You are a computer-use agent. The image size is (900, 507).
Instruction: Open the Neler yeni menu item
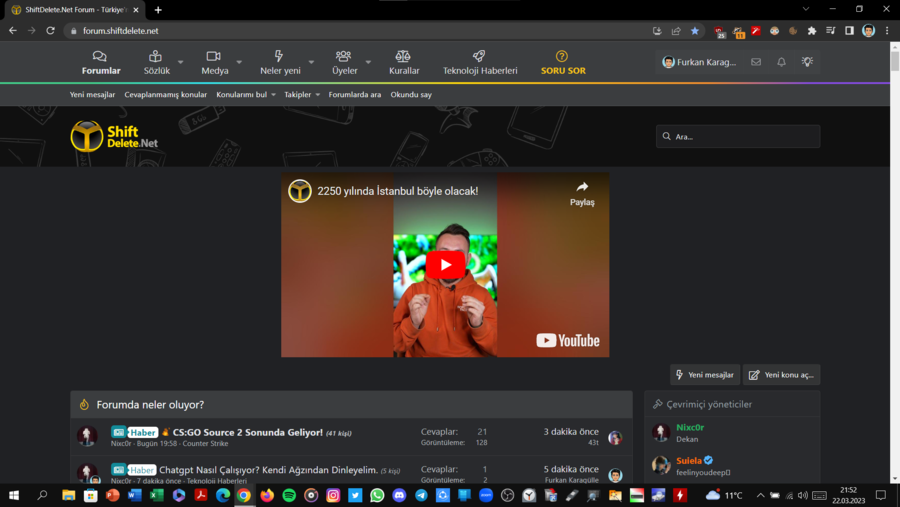click(280, 63)
